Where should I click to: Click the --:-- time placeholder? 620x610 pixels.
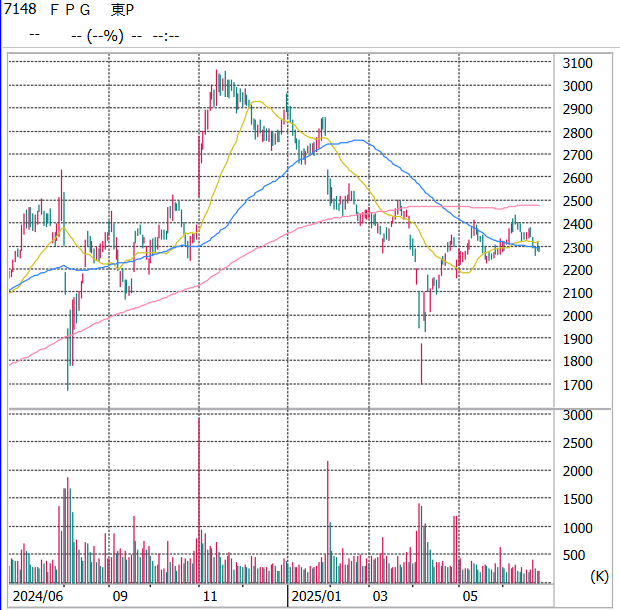click(166, 36)
